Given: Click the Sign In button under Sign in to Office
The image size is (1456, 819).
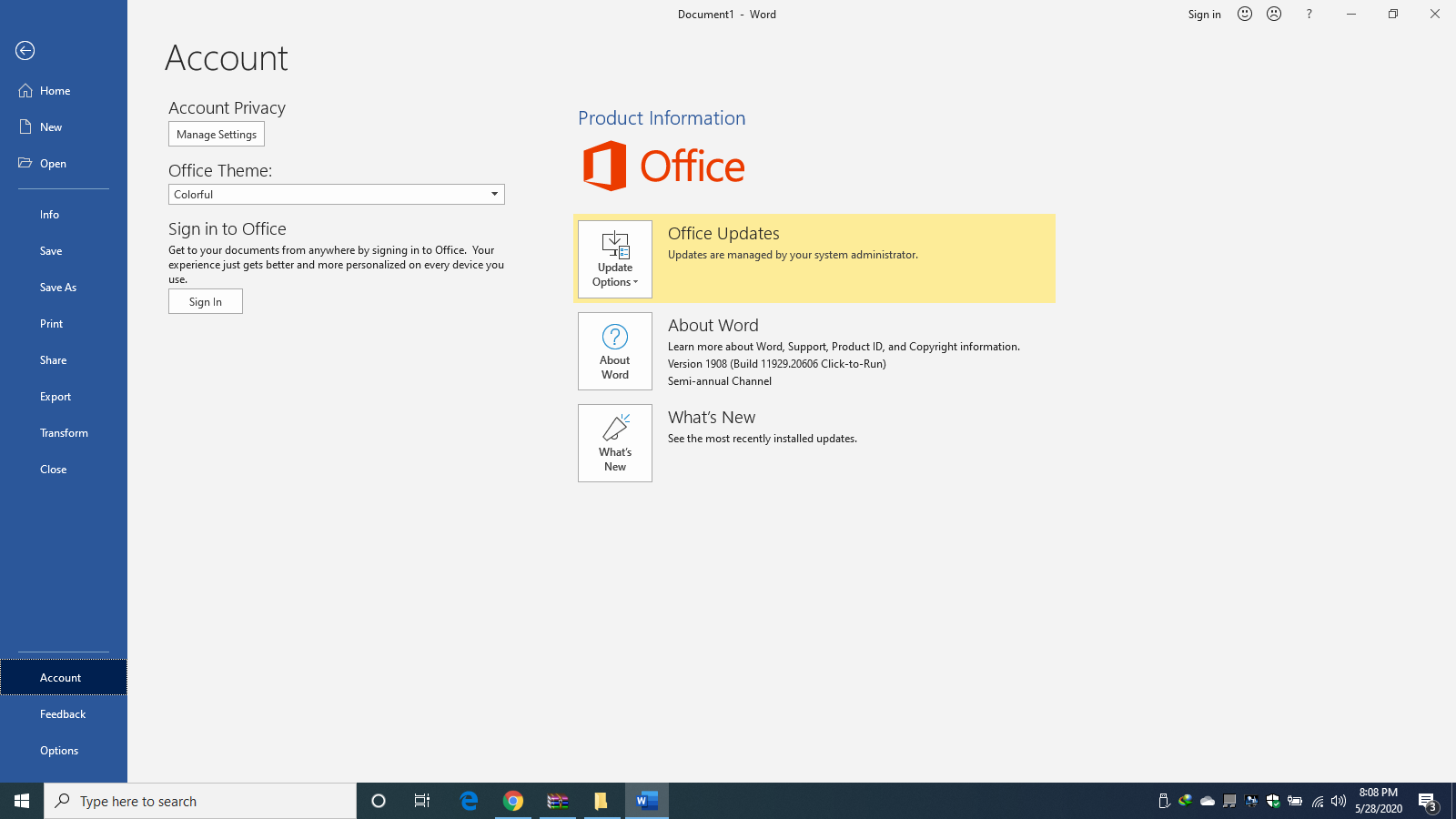Looking at the screenshot, I should coord(206,302).
